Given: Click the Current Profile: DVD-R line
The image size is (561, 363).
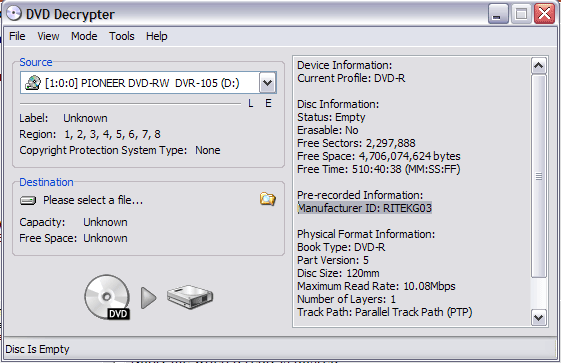Looking at the screenshot, I should pos(351,78).
